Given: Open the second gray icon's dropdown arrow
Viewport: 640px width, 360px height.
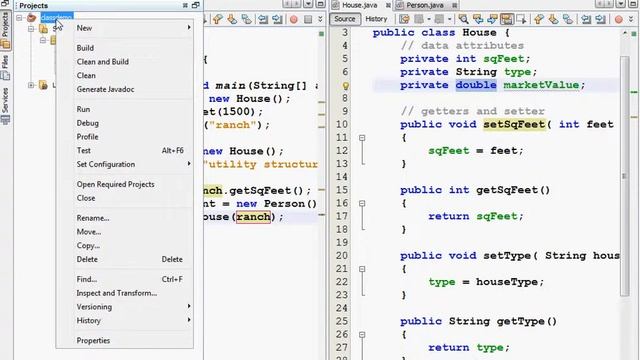Looking at the screenshot, I should tap(449, 19).
